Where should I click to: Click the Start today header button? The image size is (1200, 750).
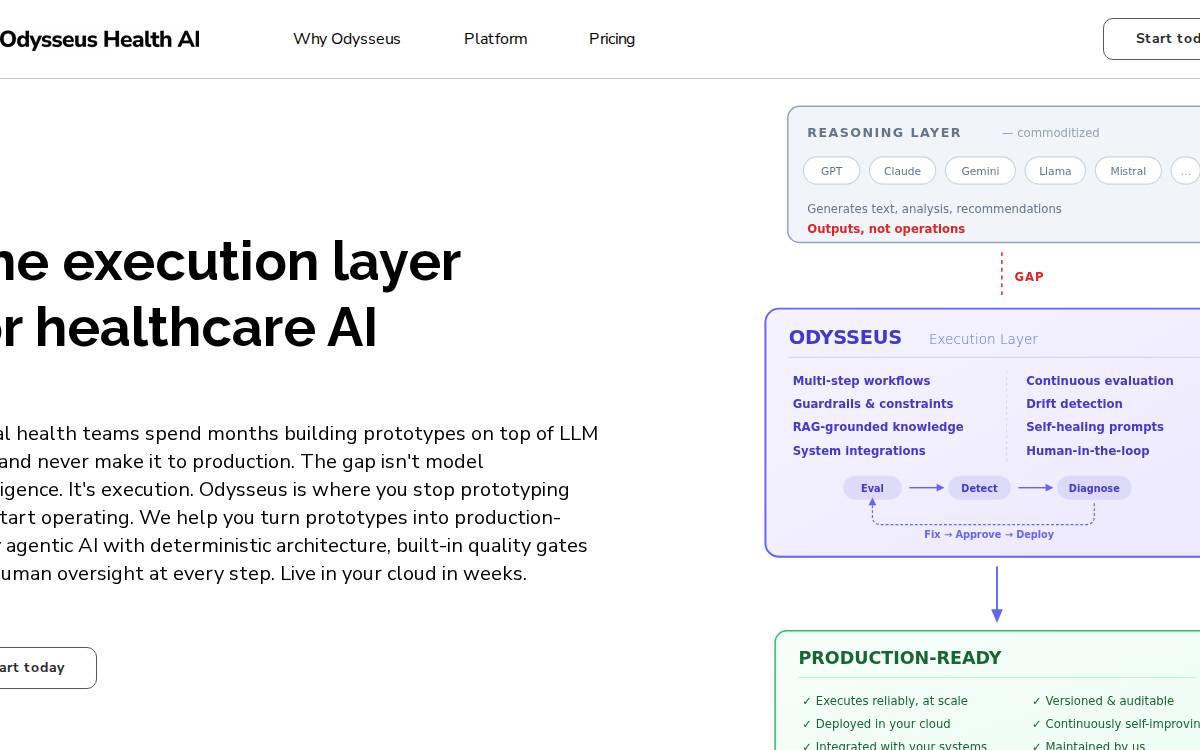[1152, 39]
